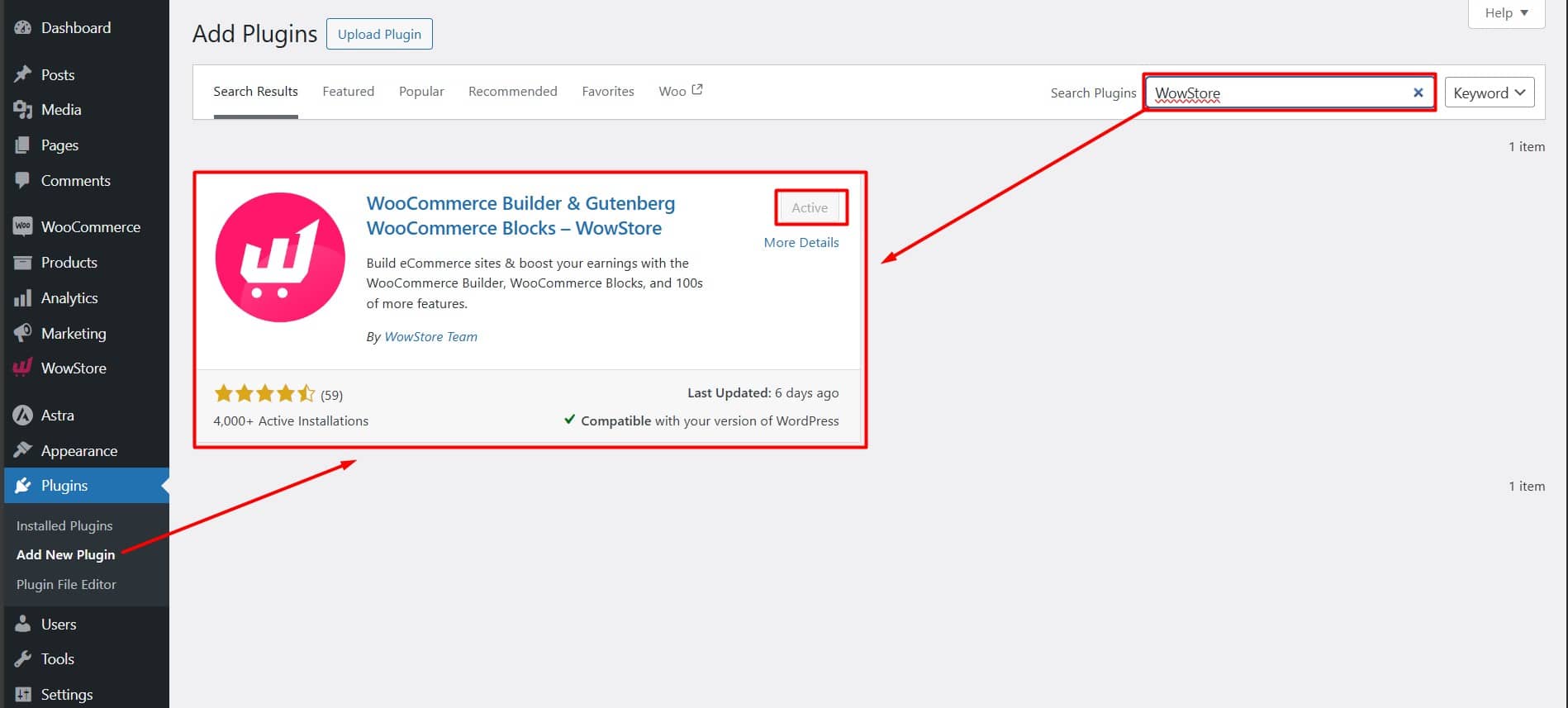Open the Featured plugins tab
This screenshot has height=708, width=1568.
[348, 92]
